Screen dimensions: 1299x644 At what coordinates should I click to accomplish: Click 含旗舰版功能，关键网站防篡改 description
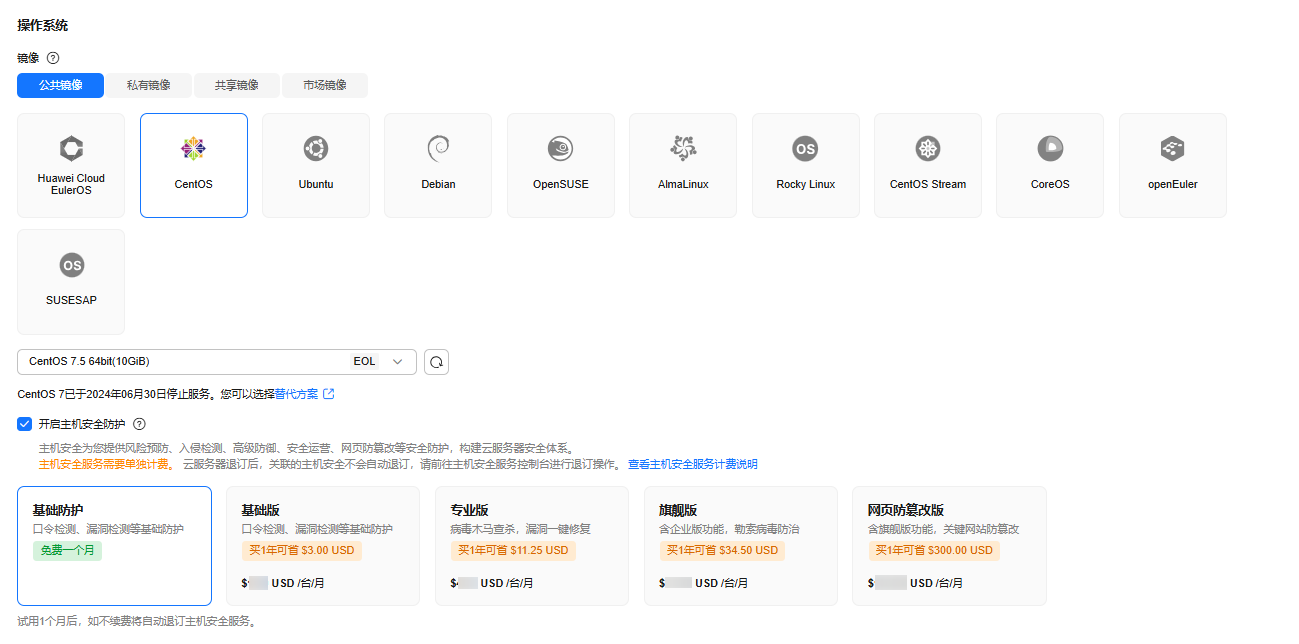(943, 529)
